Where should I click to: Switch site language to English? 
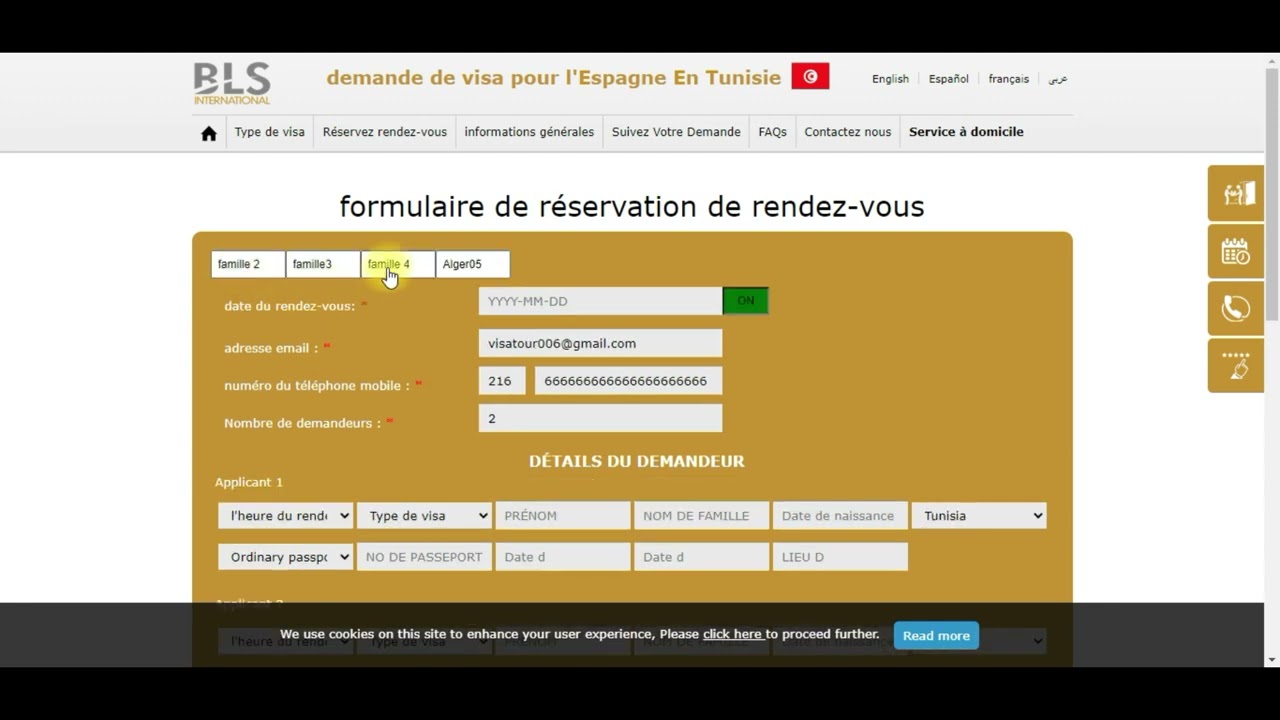tap(890, 79)
